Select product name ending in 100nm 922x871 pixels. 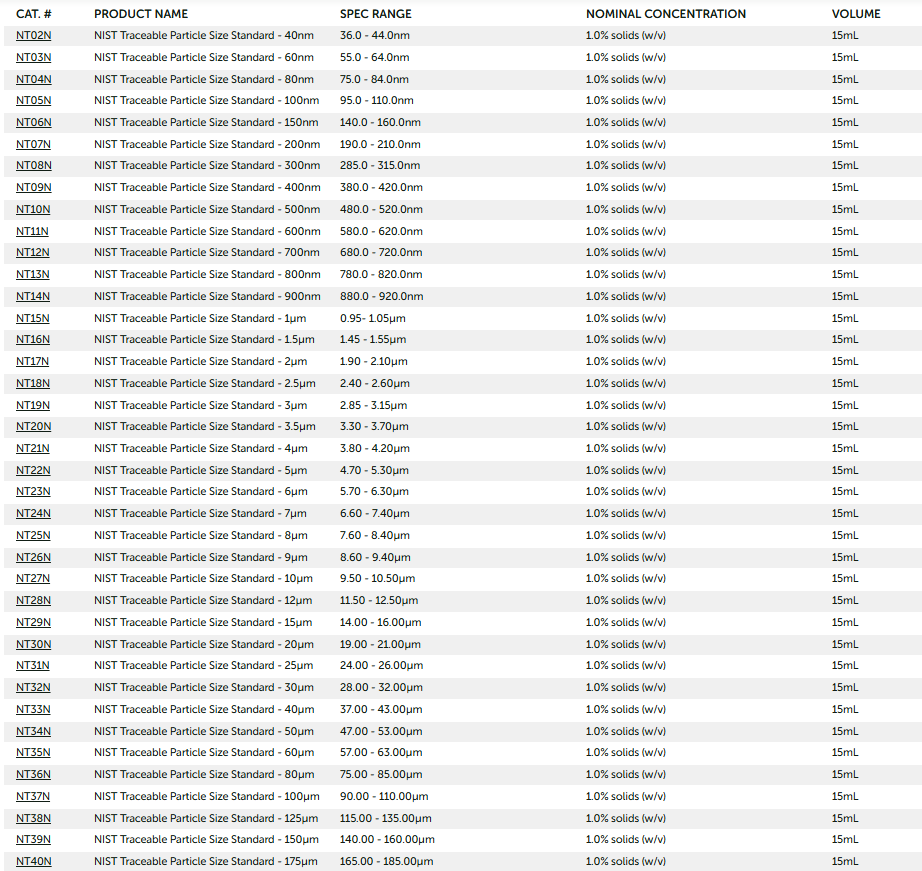[206, 100]
